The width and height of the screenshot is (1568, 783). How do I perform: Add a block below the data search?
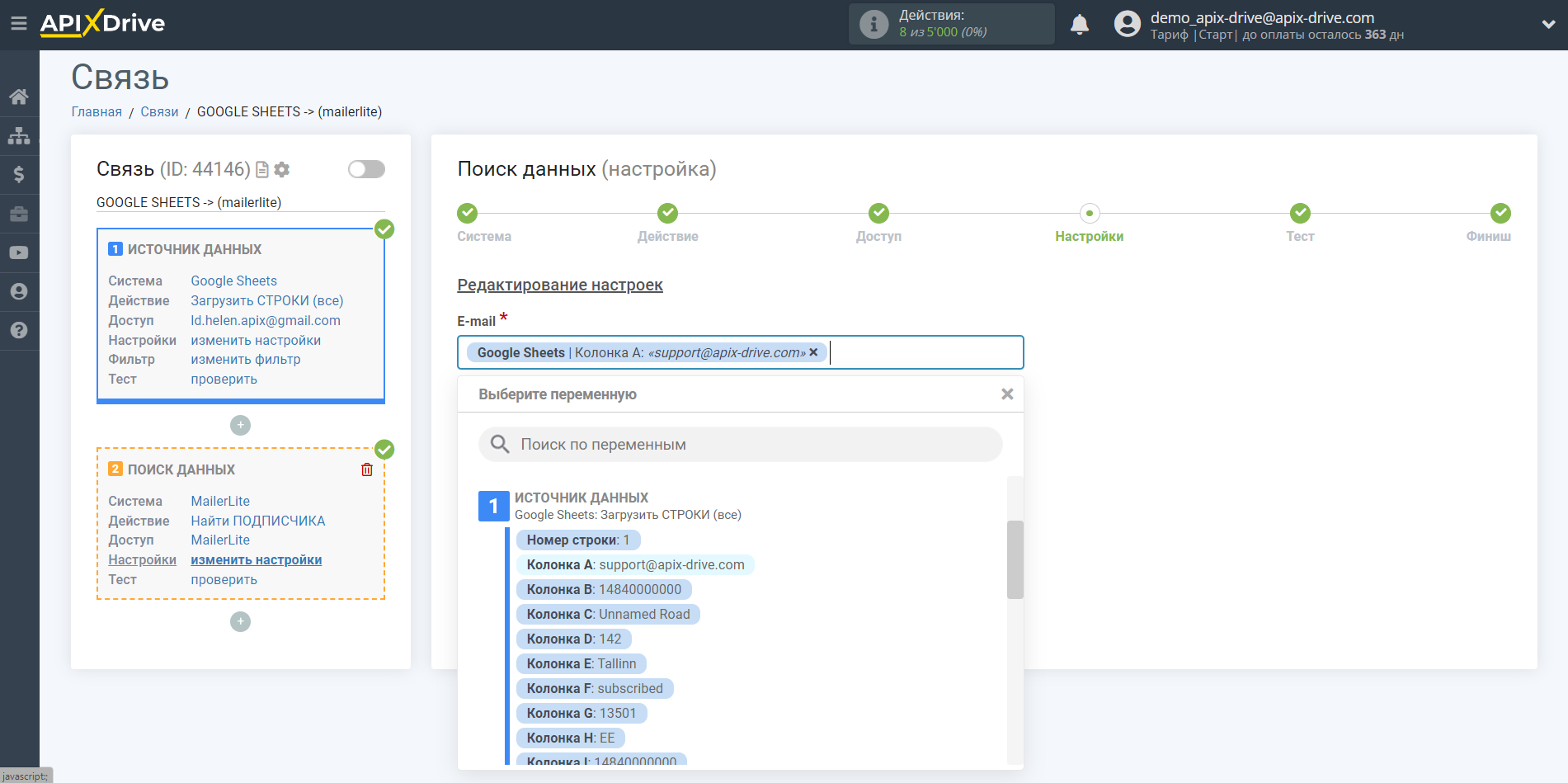click(x=240, y=621)
